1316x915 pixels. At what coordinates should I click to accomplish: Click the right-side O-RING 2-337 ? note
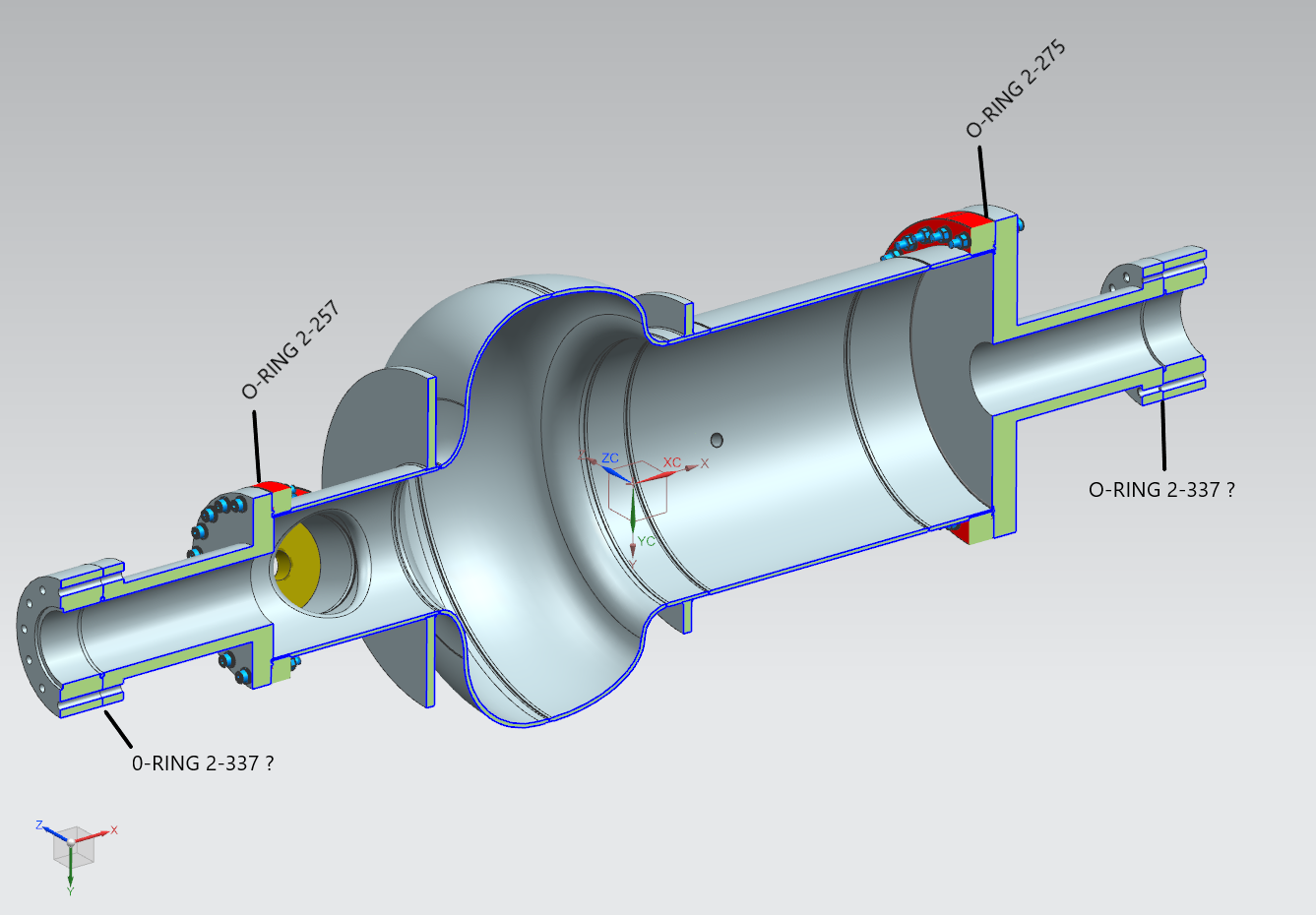(x=1160, y=489)
